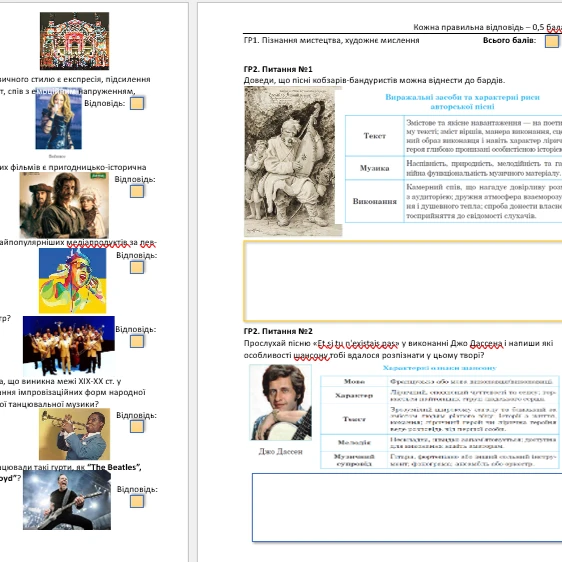Select the trumpet player illustration
Screen dimensions: 562x562
[75, 434]
